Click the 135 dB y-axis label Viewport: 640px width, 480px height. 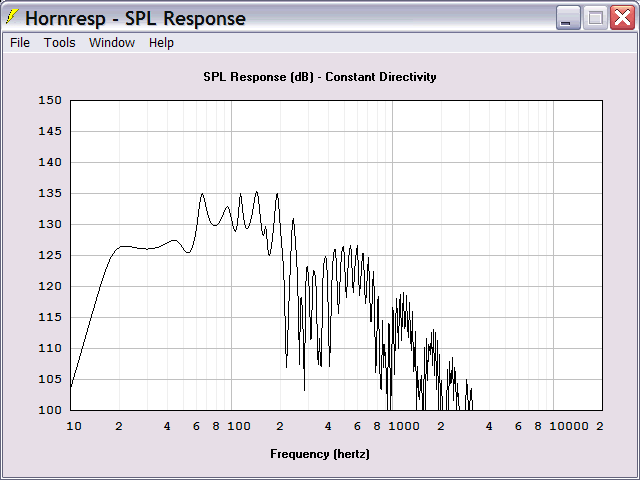tap(50, 193)
